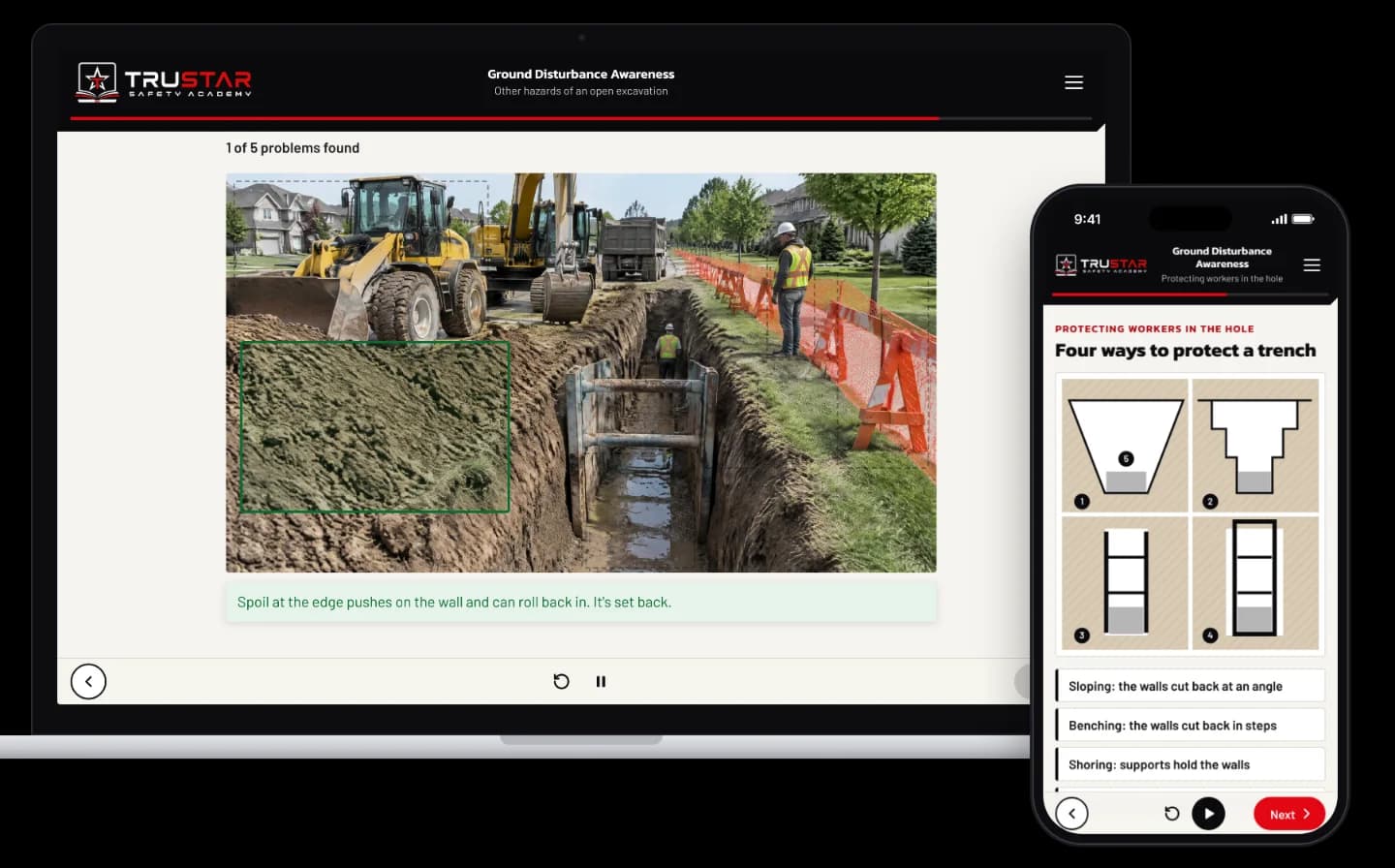Select the Benching walls description row
The width and height of the screenshot is (1395, 868).
(1191, 726)
